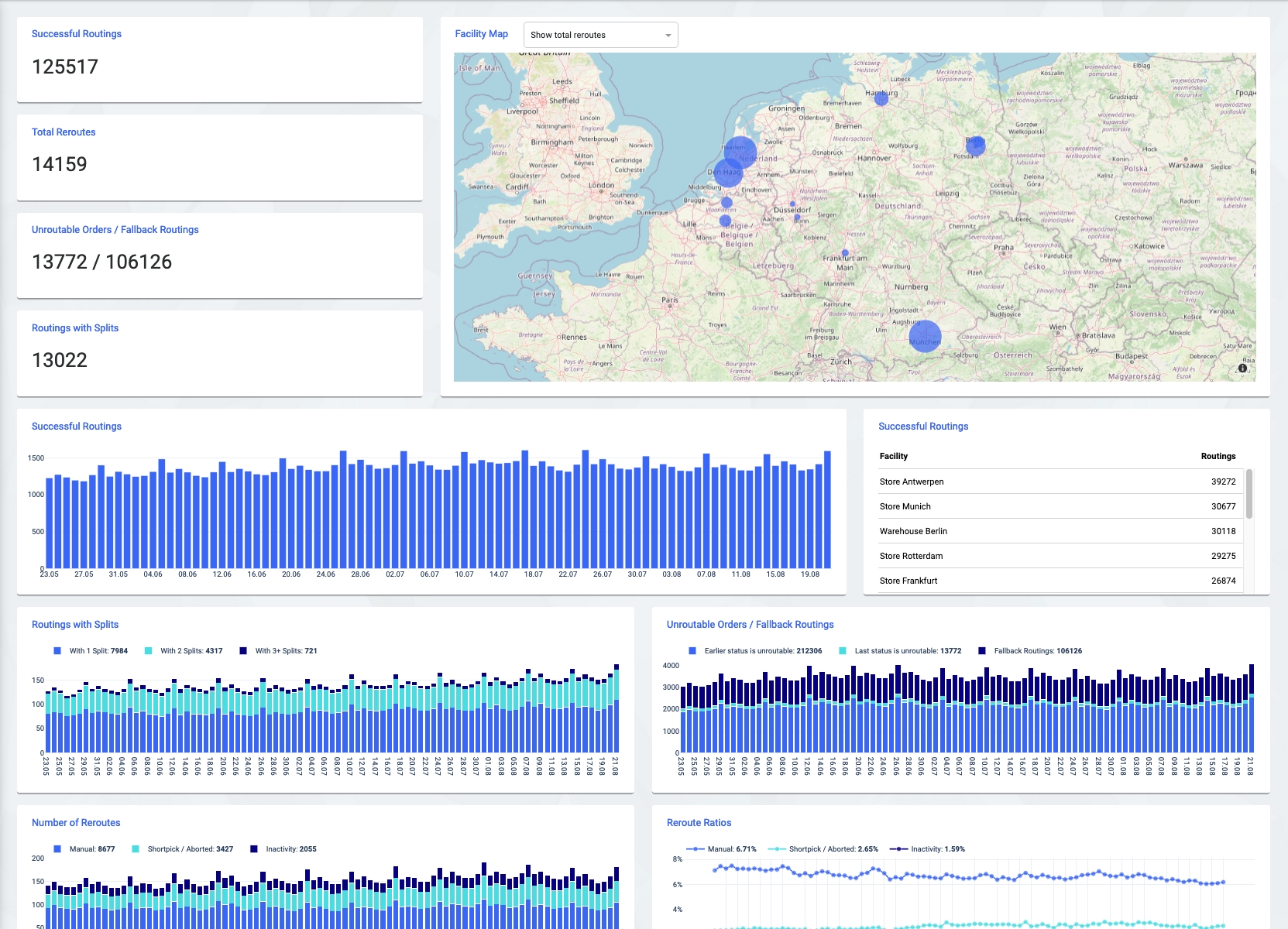Screen dimensions: 1288x929
Task: Click the 'Facility' column header
Action: tap(893, 457)
